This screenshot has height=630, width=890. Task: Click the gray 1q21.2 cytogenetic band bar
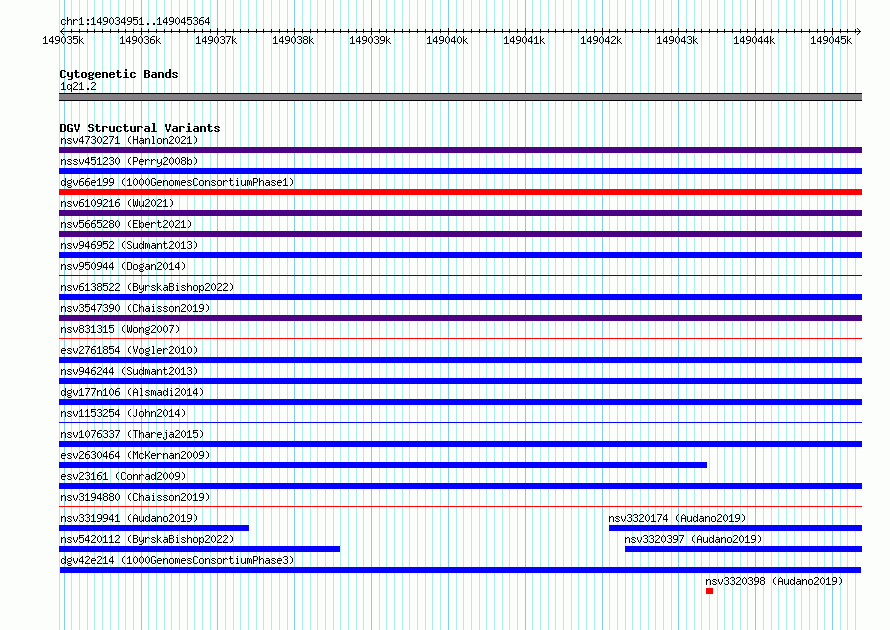(460, 97)
